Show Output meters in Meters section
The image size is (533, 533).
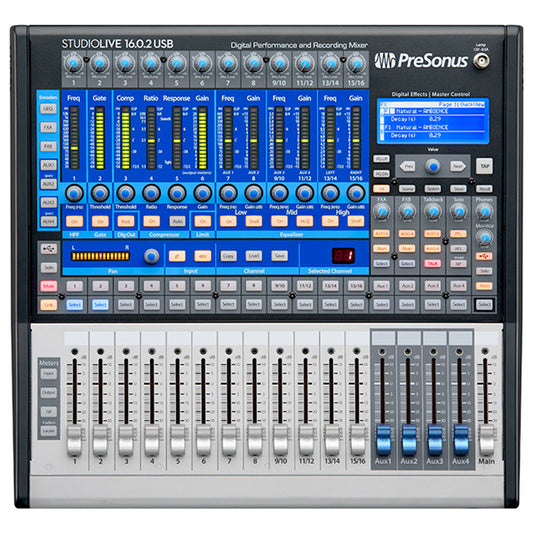coord(49,393)
